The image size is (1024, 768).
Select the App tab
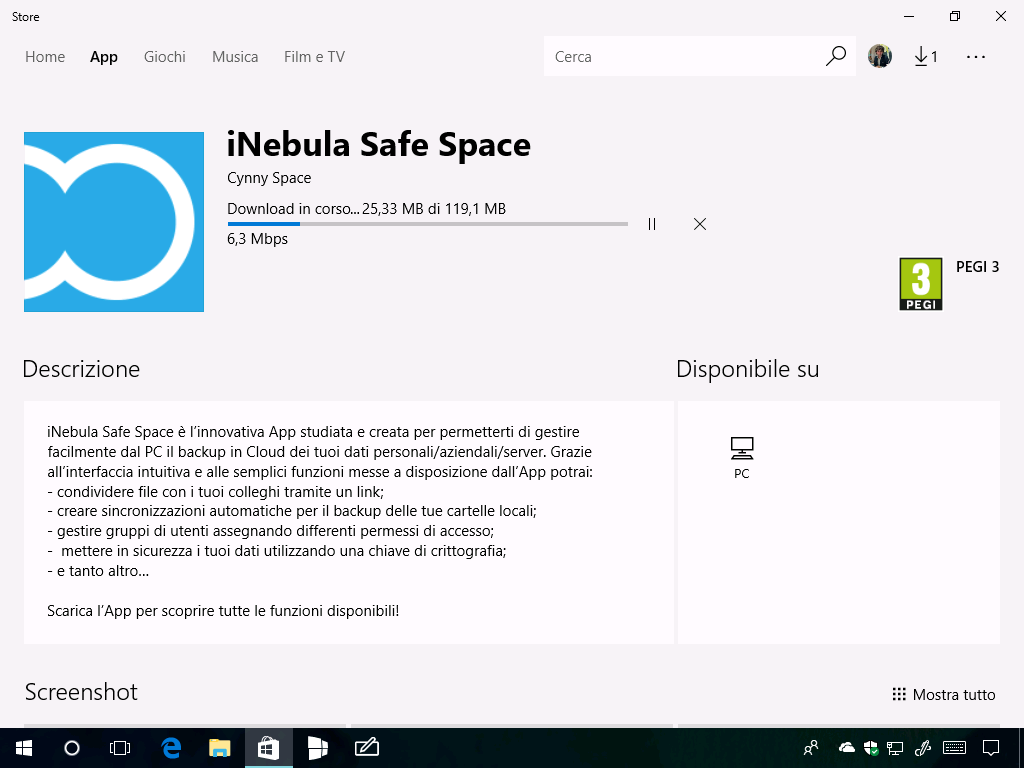pyautogui.click(x=104, y=57)
